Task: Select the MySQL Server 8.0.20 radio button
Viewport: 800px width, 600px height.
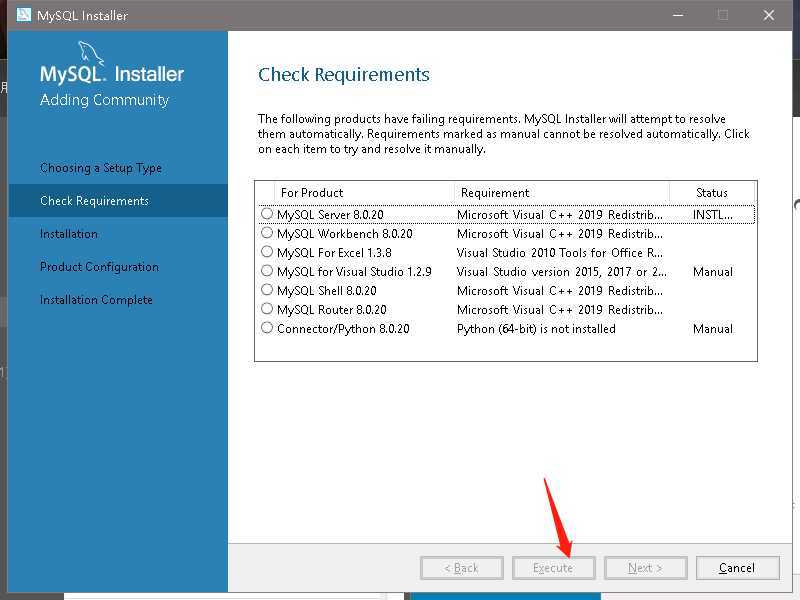Action: coord(267,214)
